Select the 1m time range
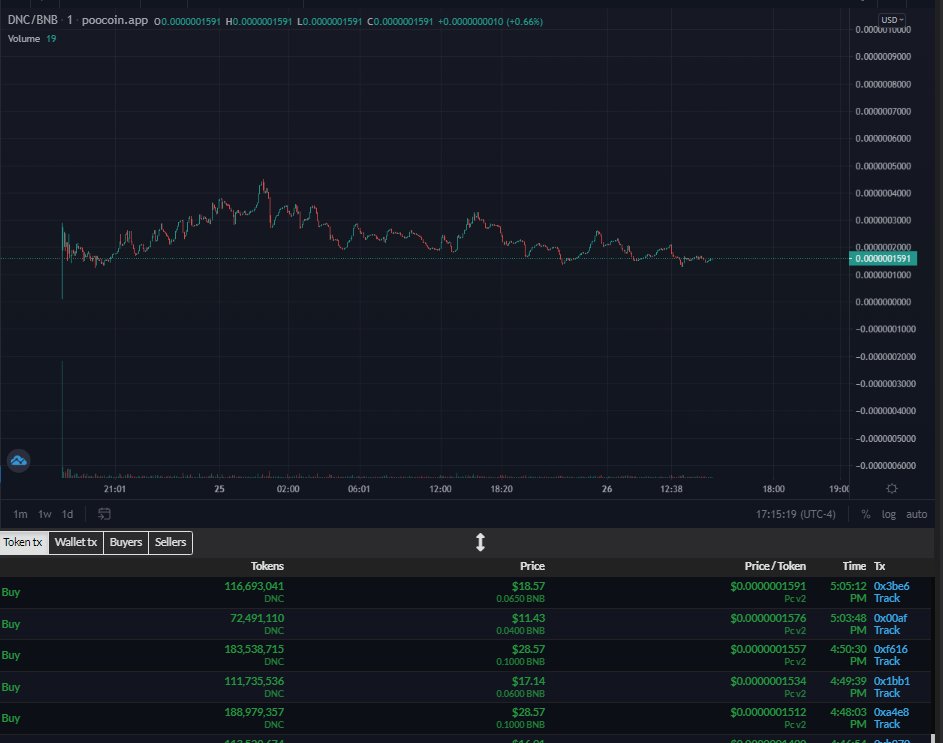 coord(20,514)
